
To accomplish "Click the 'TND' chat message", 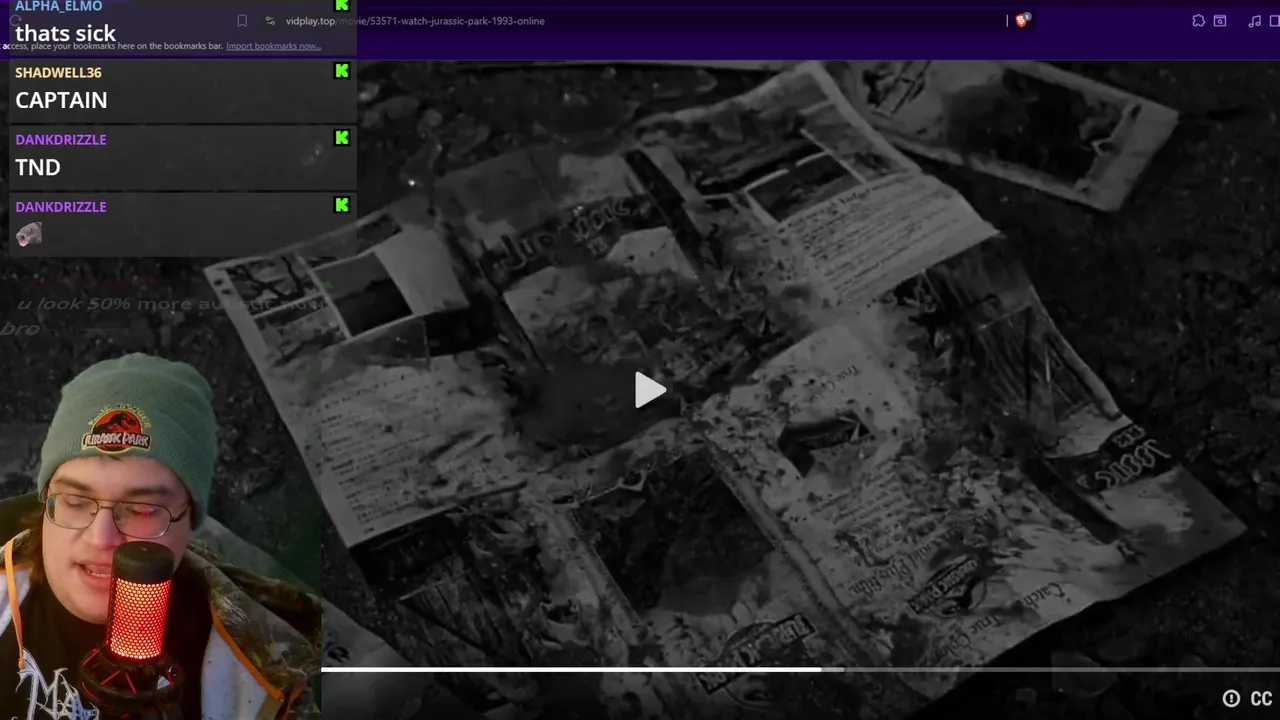I will coord(38,167).
